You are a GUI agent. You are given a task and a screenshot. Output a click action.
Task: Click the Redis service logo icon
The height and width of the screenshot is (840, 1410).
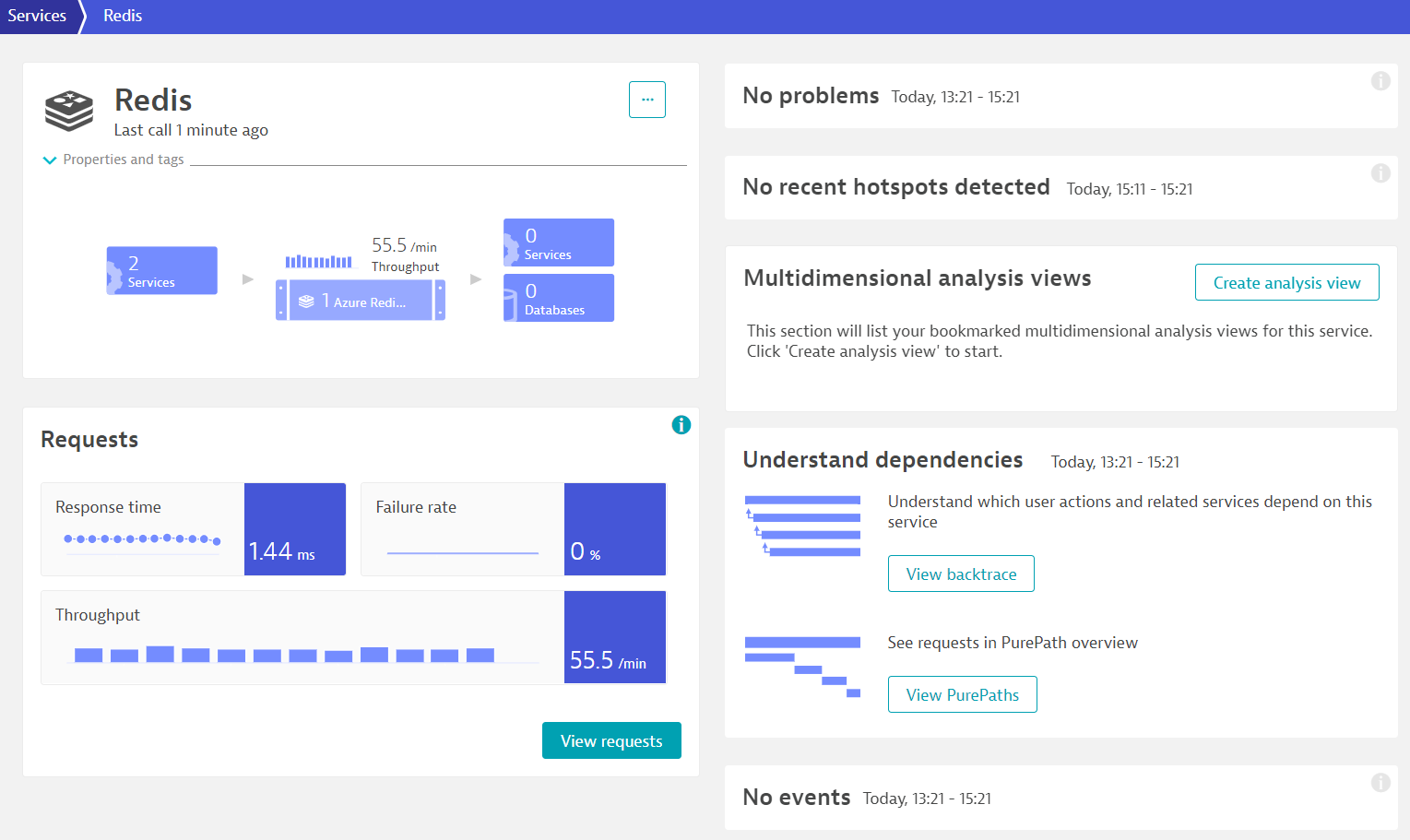point(69,112)
